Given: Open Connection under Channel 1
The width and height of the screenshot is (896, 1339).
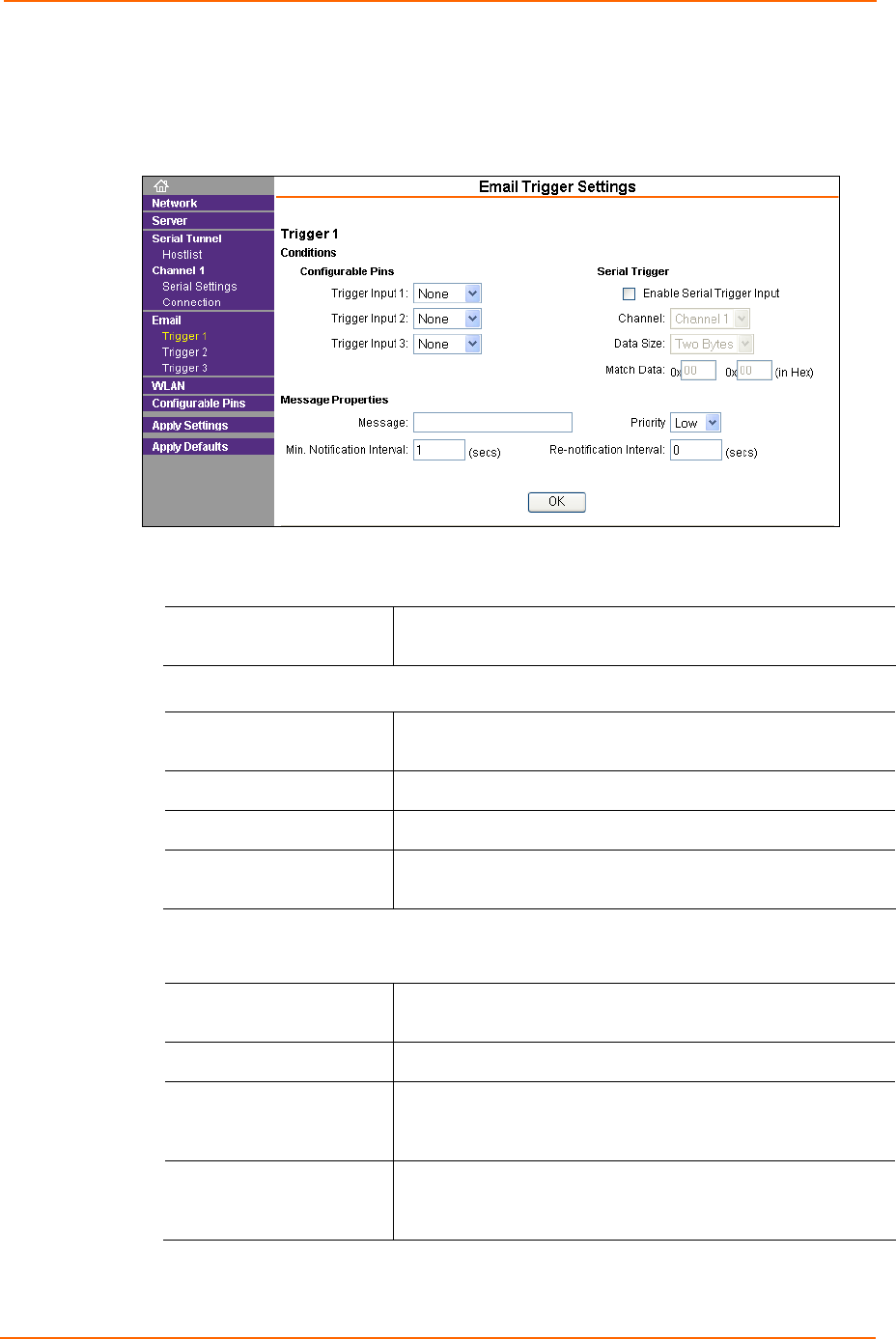Looking at the screenshot, I should pyautogui.click(x=192, y=302).
